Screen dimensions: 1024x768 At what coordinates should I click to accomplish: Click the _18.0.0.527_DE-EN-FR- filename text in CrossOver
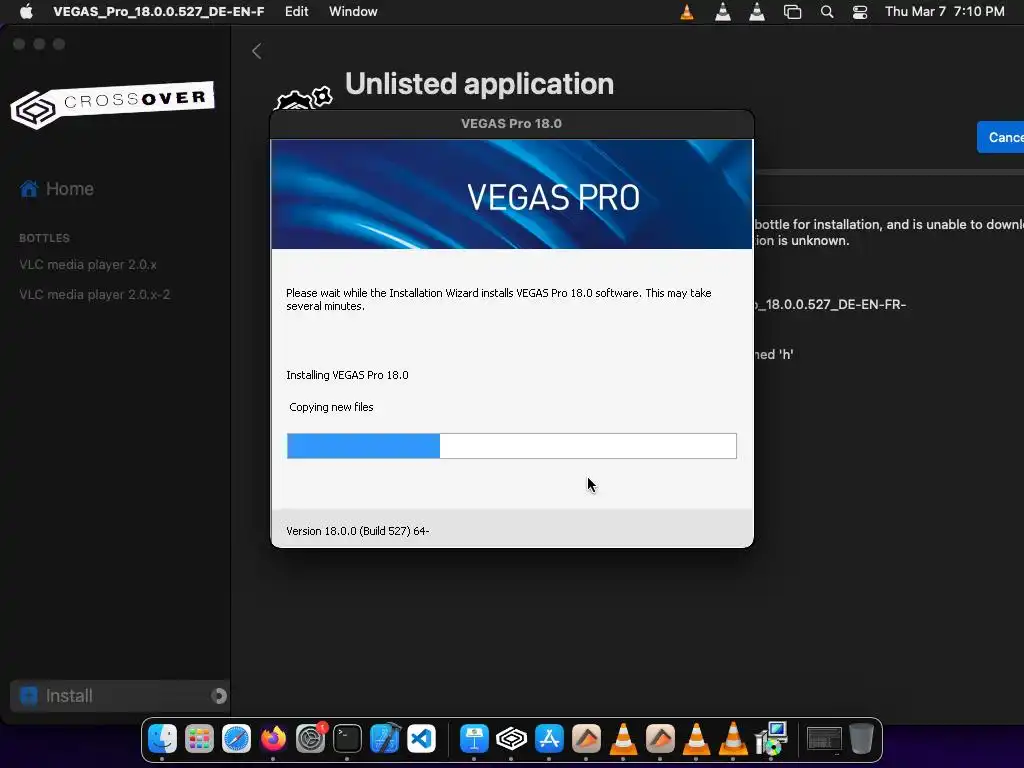[x=830, y=304]
